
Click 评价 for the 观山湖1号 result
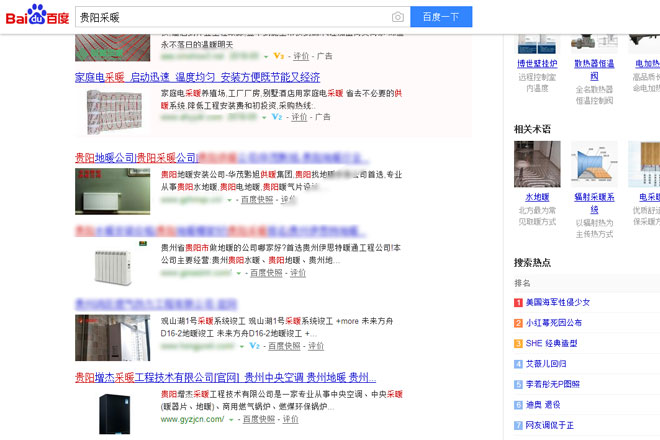pyautogui.click(x=316, y=346)
